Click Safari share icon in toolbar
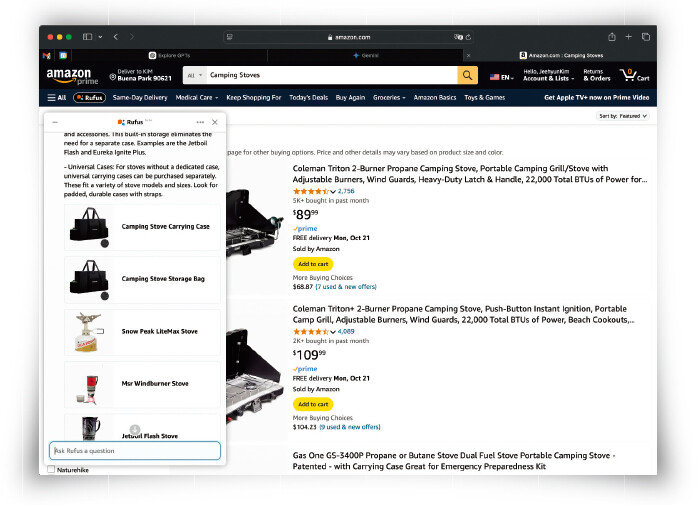The image size is (700, 505). [612, 37]
